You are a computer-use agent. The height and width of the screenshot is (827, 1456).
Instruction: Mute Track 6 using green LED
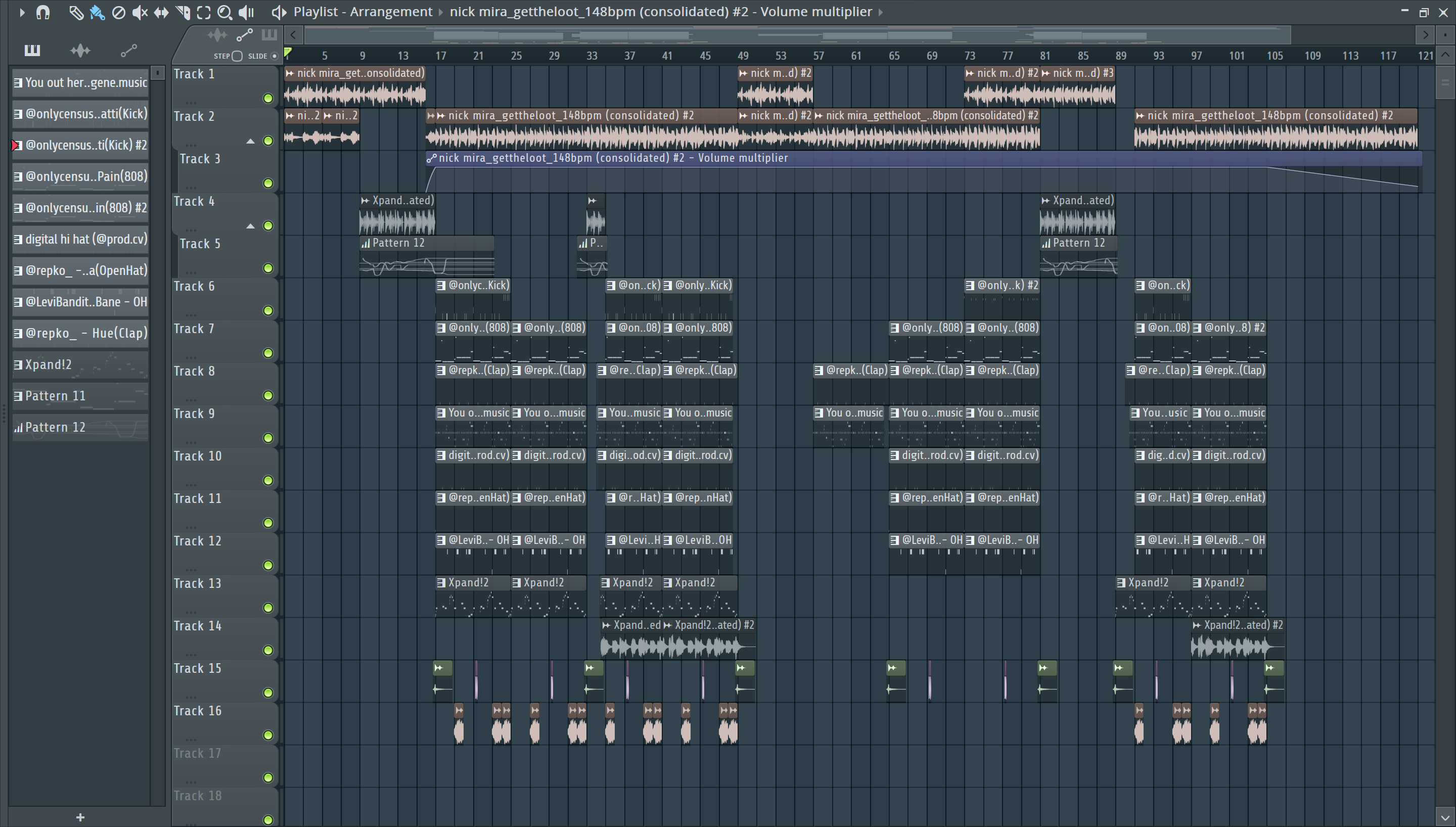pyautogui.click(x=268, y=311)
